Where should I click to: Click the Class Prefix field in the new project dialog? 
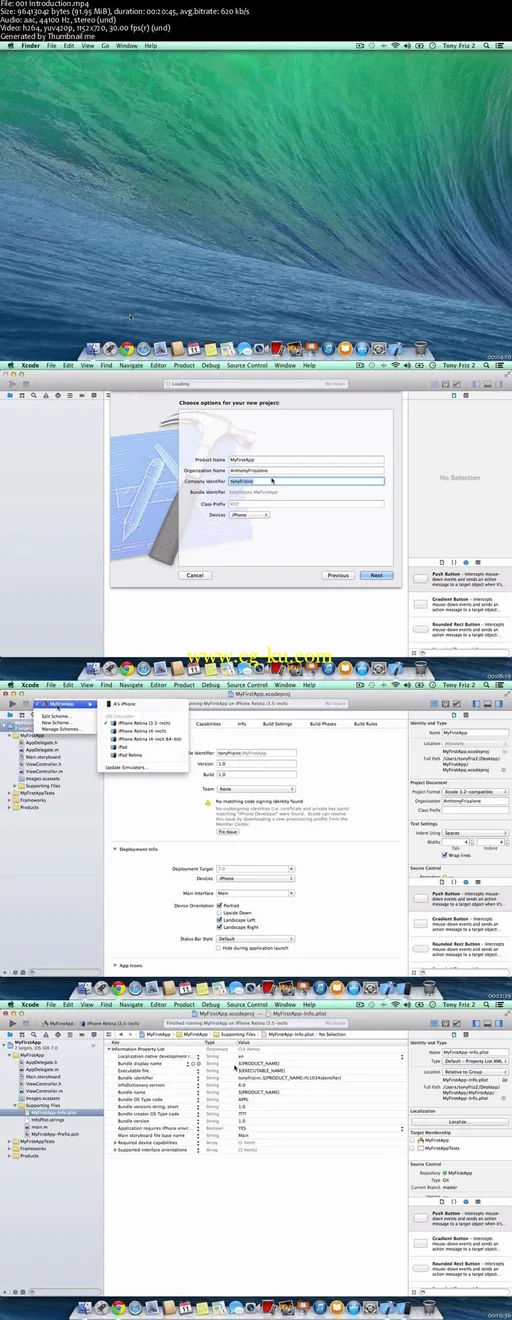[x=306, y=503]
